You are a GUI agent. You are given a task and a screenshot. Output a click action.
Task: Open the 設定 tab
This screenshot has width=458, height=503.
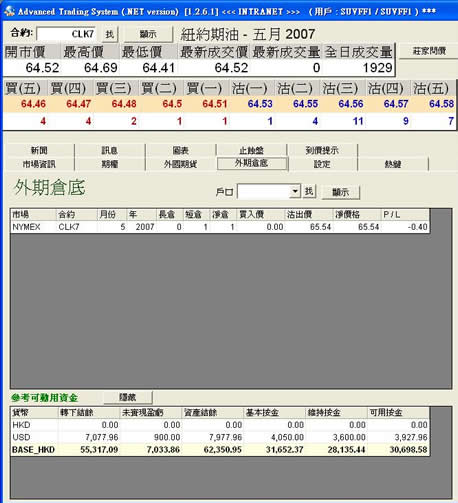(322, 164)
